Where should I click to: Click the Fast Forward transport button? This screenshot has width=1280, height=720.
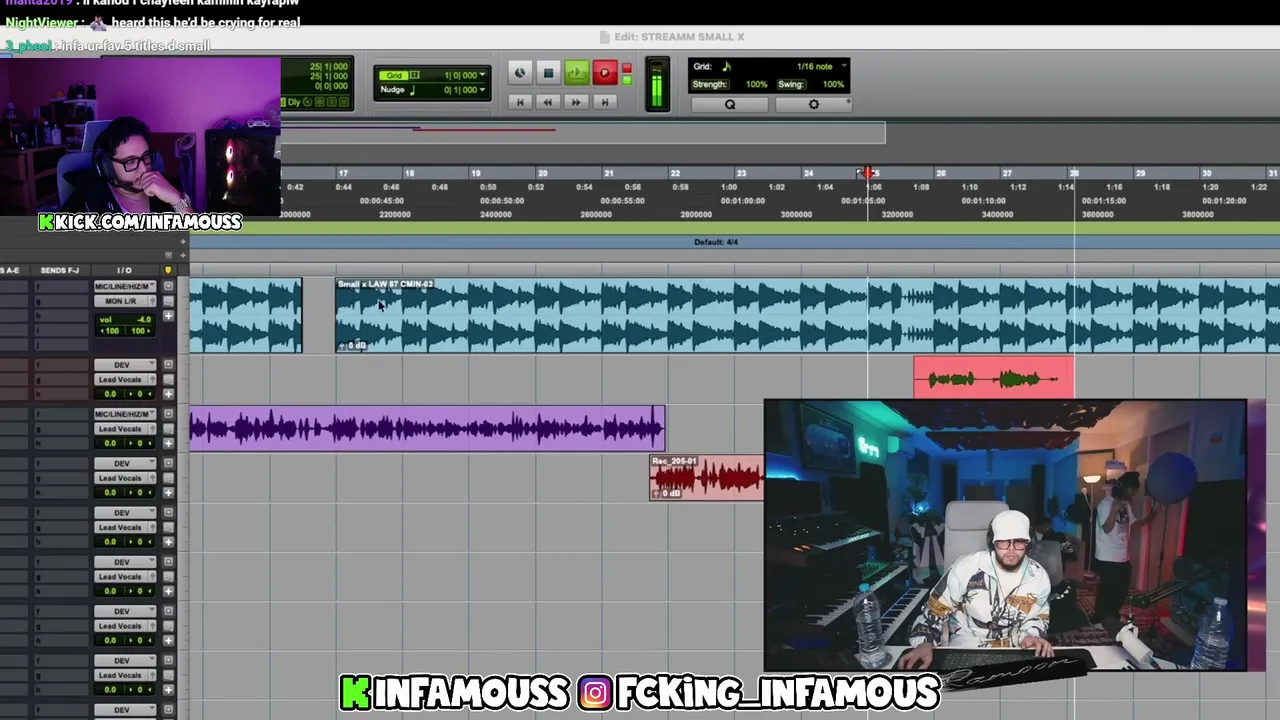[576, 102]
